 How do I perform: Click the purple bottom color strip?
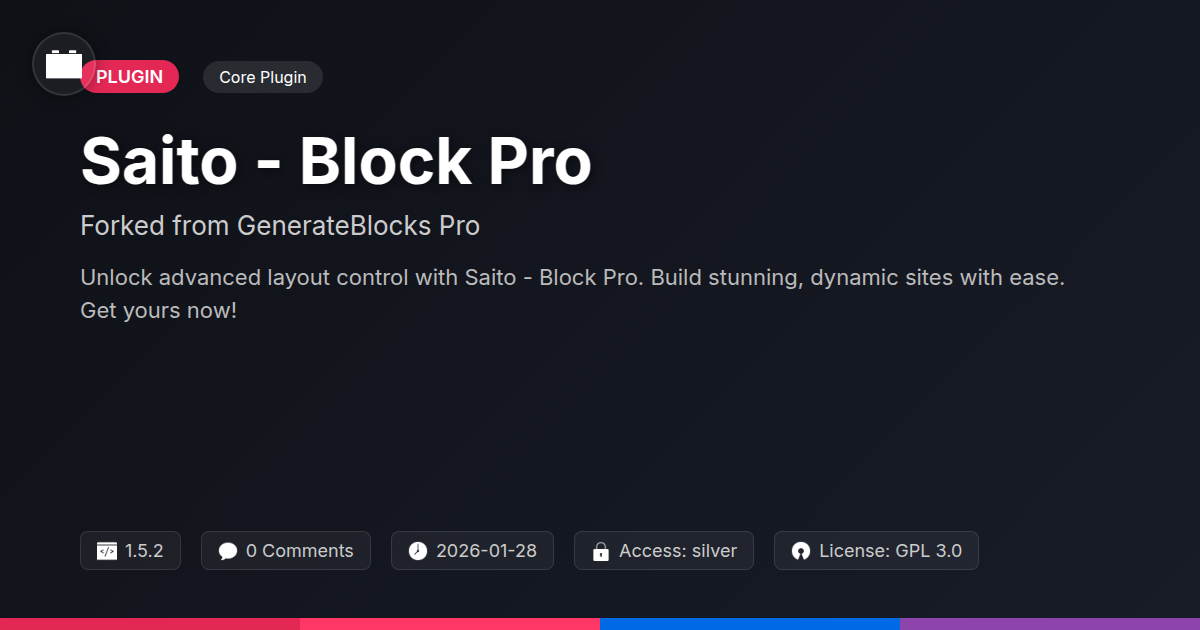tap(1050, 623)
